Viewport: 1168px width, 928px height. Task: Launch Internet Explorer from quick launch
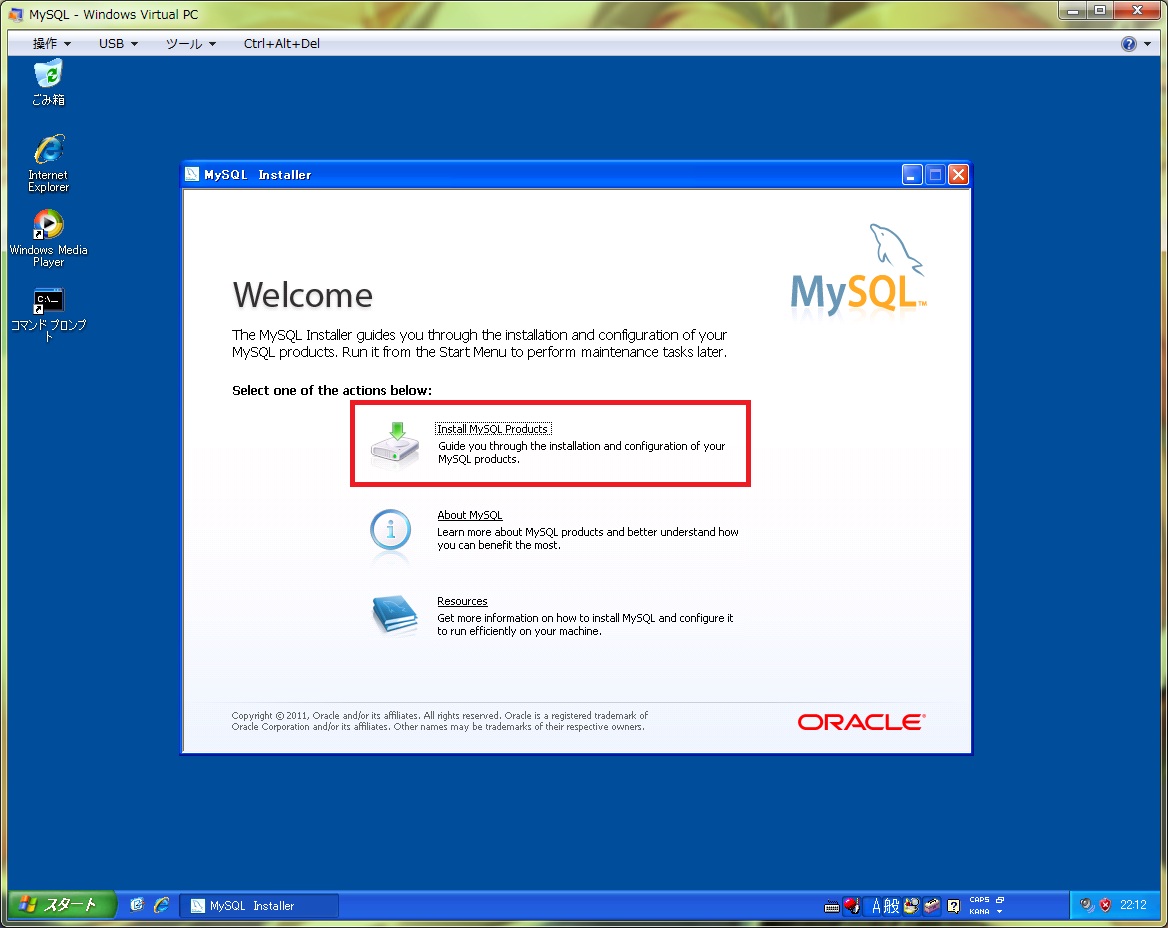pyautogui.click(x=161, y=905)
